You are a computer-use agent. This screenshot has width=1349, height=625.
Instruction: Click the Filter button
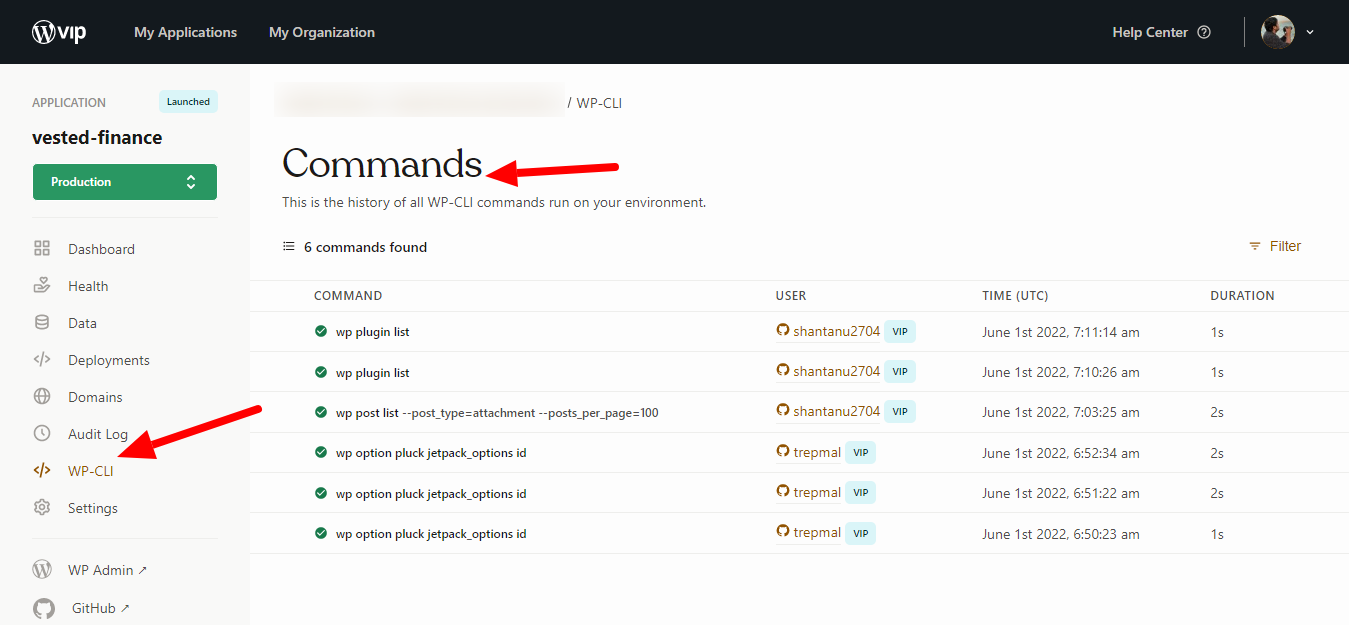1275,246
